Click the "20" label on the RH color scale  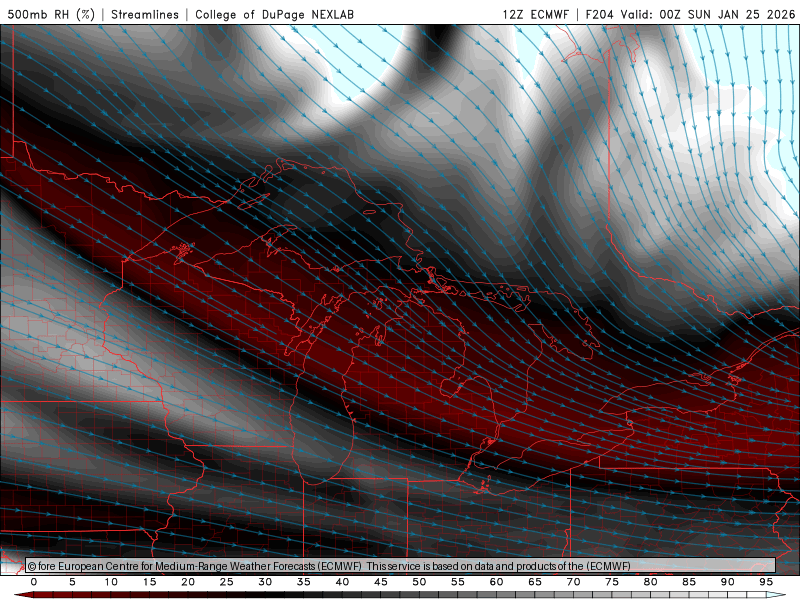coord(188,582)
